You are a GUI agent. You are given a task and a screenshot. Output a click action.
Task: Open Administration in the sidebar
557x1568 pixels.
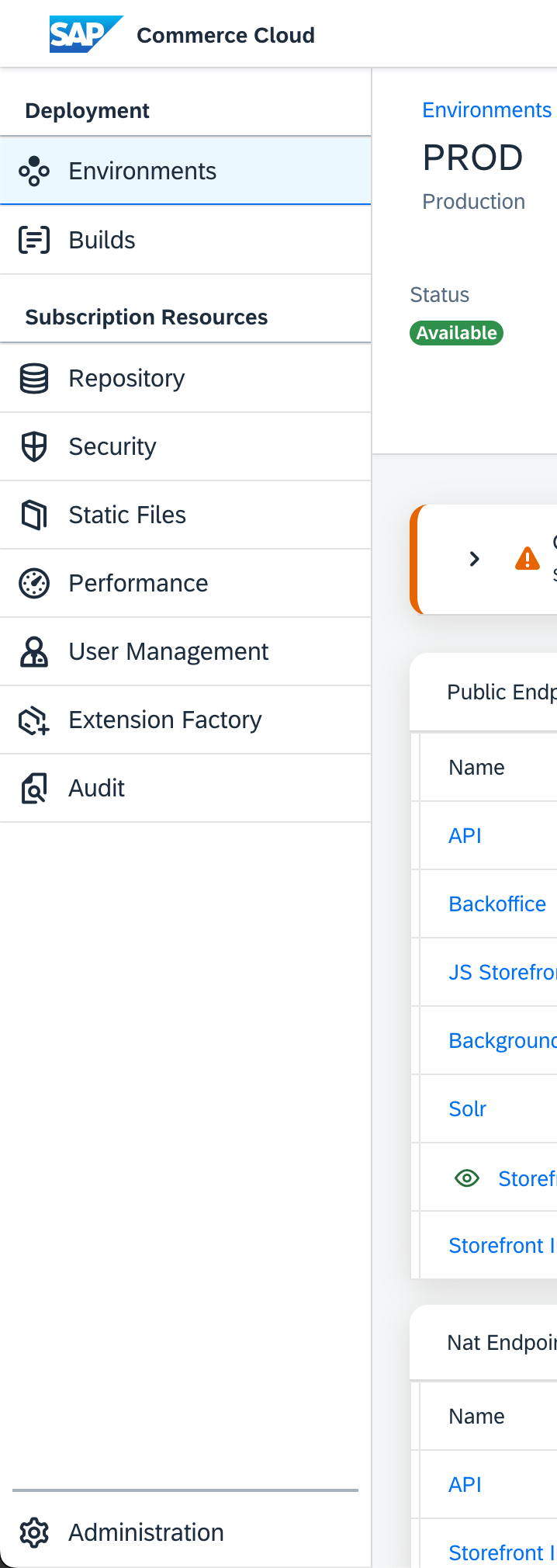tap(185, 1532)
